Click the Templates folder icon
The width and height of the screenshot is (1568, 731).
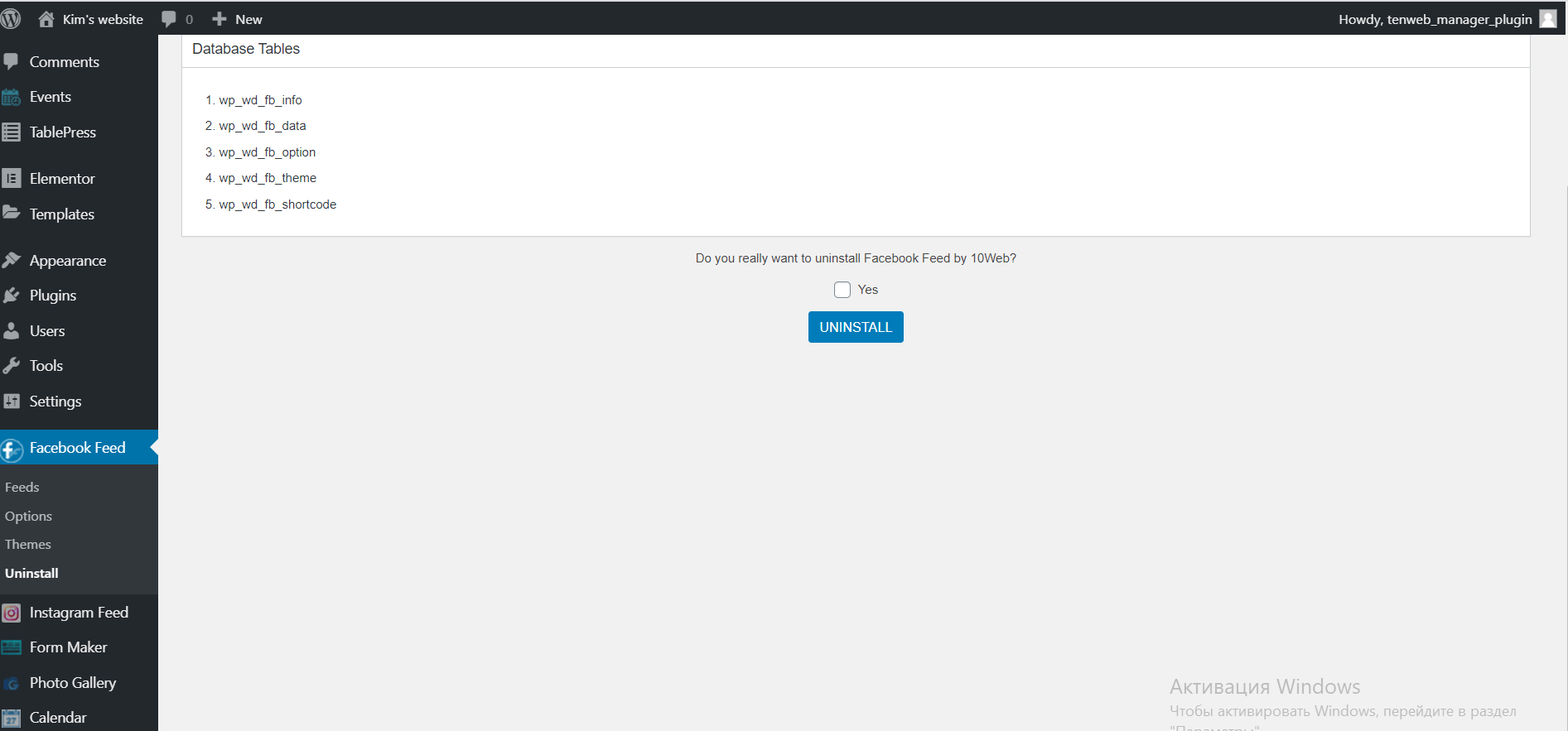pyautogui.click(x=12, y=213)
